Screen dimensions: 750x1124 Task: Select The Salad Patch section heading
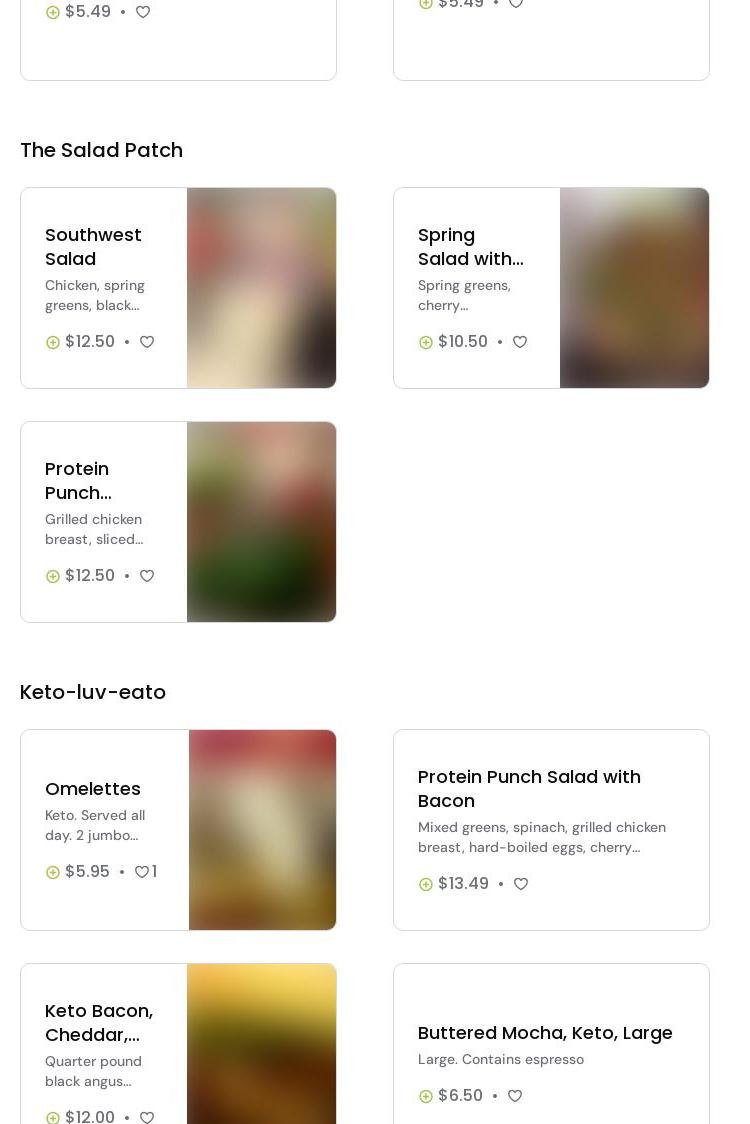(102, 150)
